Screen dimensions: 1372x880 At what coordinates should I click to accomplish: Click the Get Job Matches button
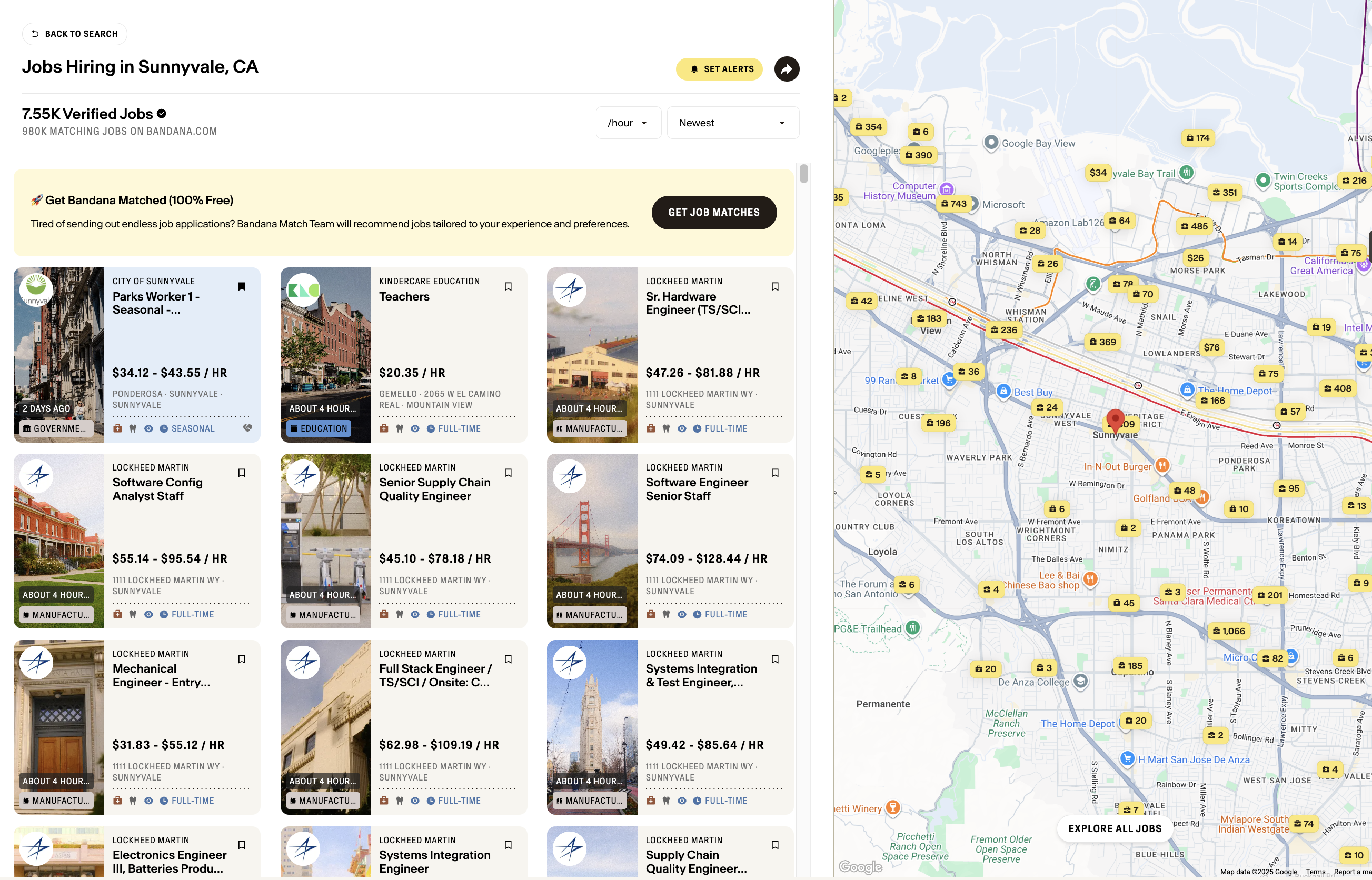coord(714,212)
